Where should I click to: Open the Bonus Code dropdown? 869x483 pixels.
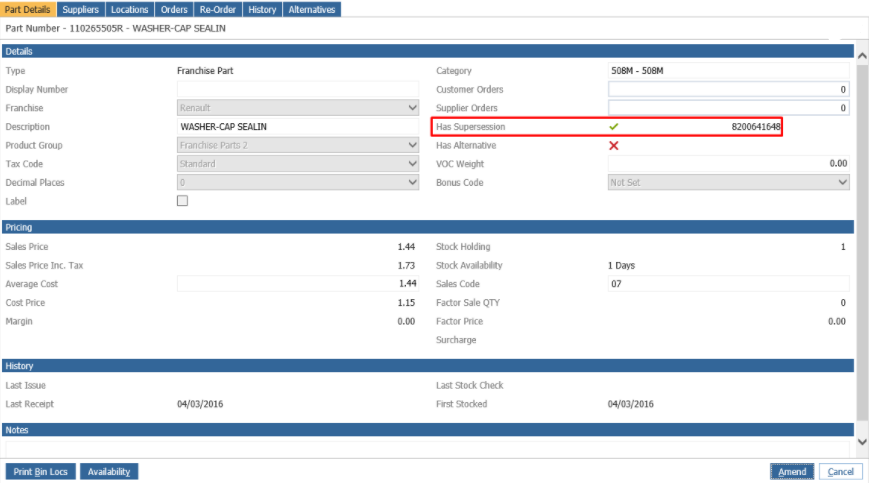click(729, 183)
